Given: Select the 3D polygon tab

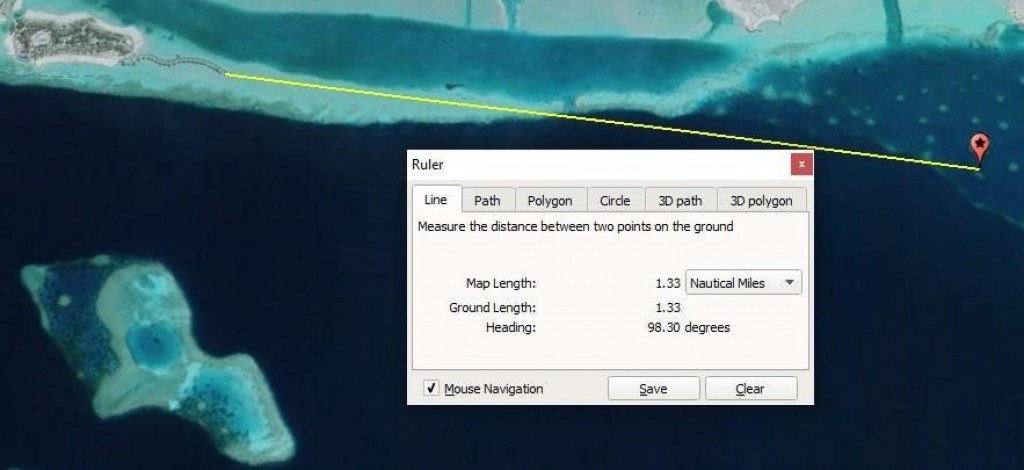Looking at the screenshot, I should point(761,200).
